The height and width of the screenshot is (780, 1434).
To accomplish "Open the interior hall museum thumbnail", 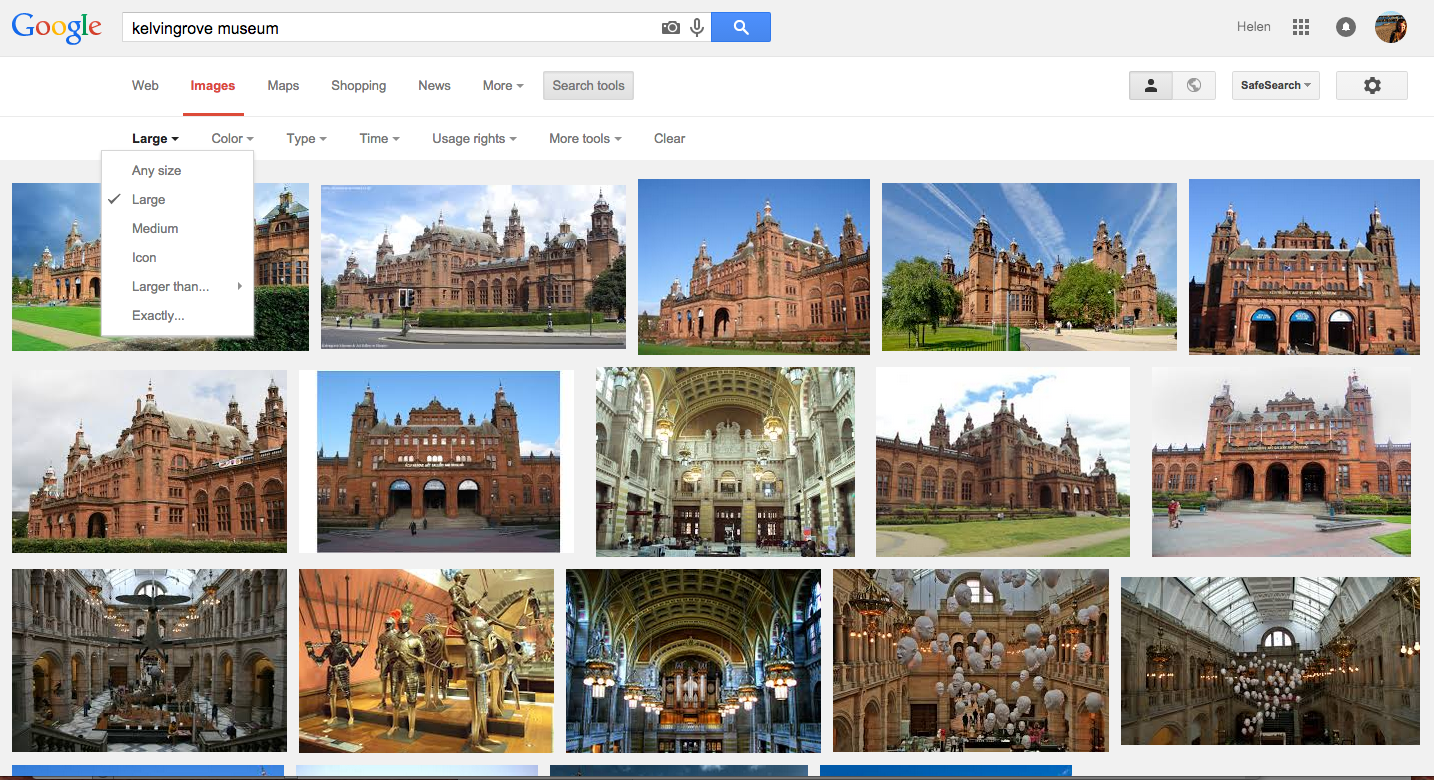I will [x=725, y=461].
